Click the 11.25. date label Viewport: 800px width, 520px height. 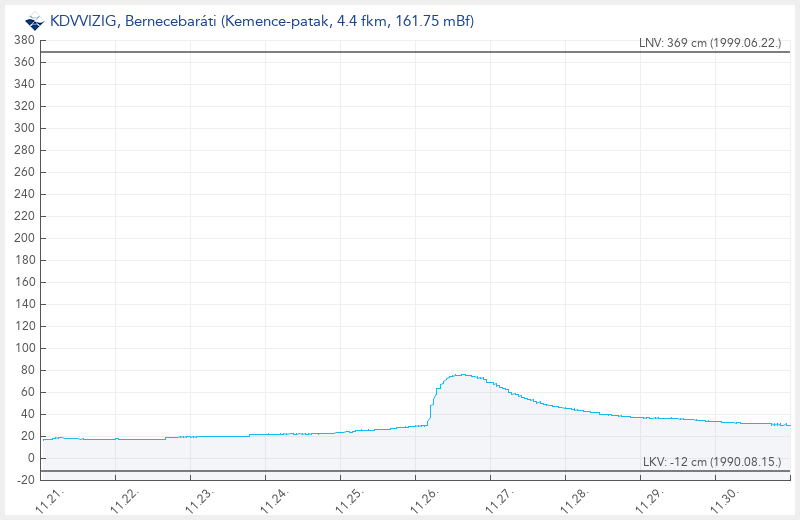[x=350, y=501]
